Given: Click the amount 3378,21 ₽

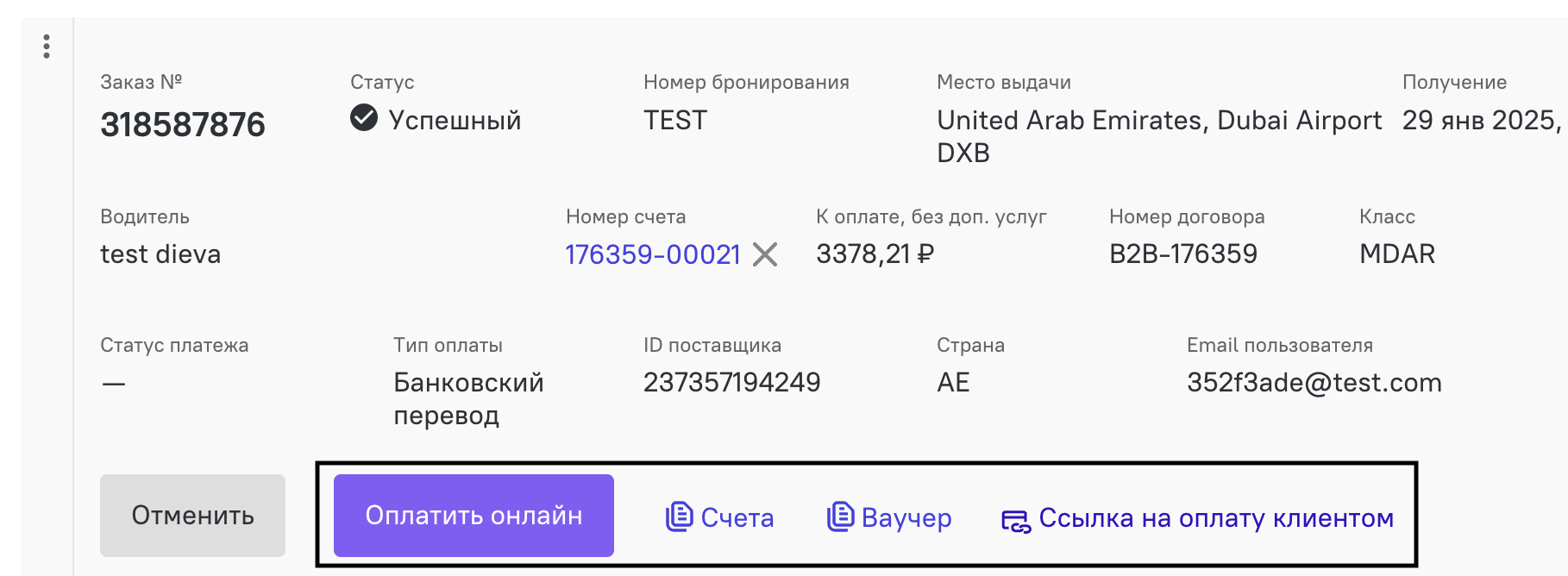Looking at the screenshot, I should tap(875, 254).
